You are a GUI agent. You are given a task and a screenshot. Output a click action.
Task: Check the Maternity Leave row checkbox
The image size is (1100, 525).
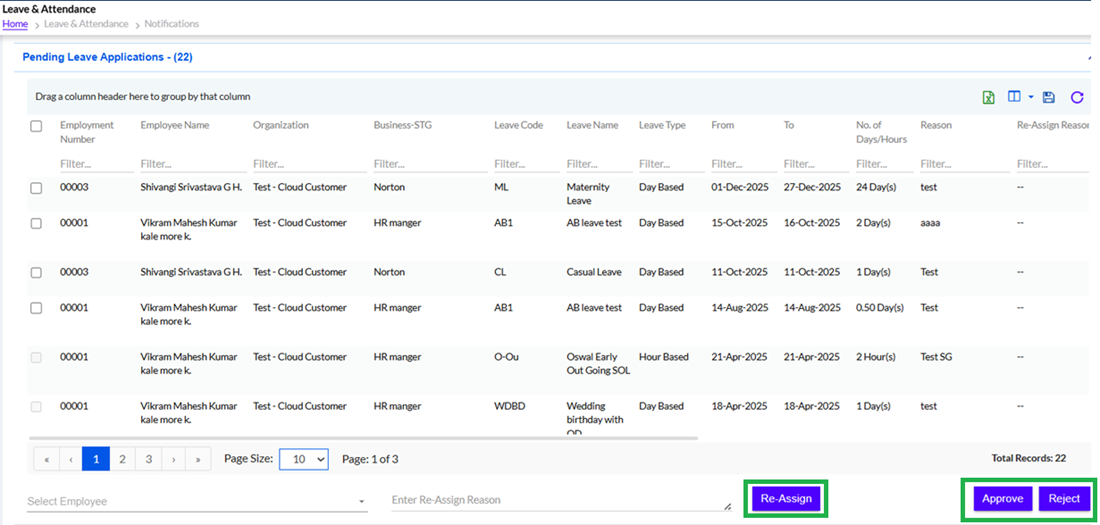coord(36,188)
